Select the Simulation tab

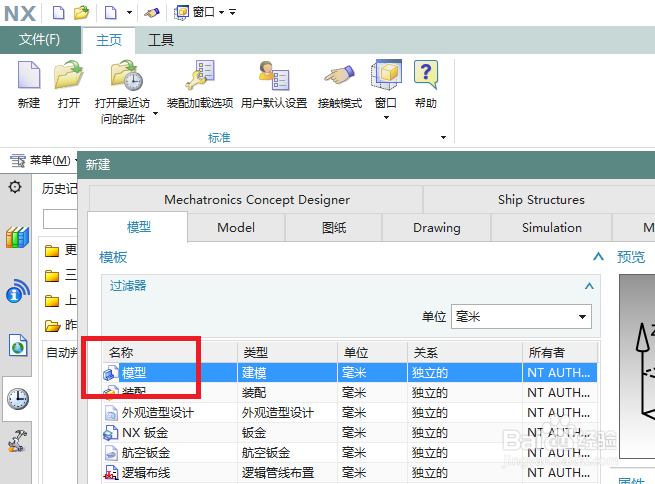click(x=552, y=228)
